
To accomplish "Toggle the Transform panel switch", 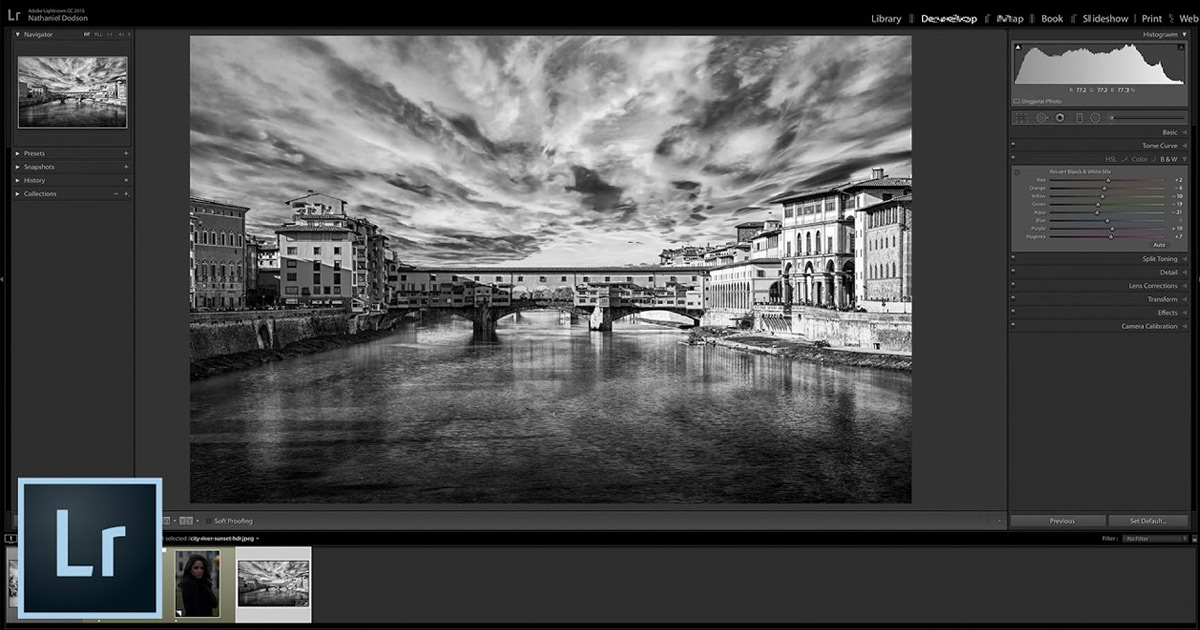I will (x=1013, y=299).
